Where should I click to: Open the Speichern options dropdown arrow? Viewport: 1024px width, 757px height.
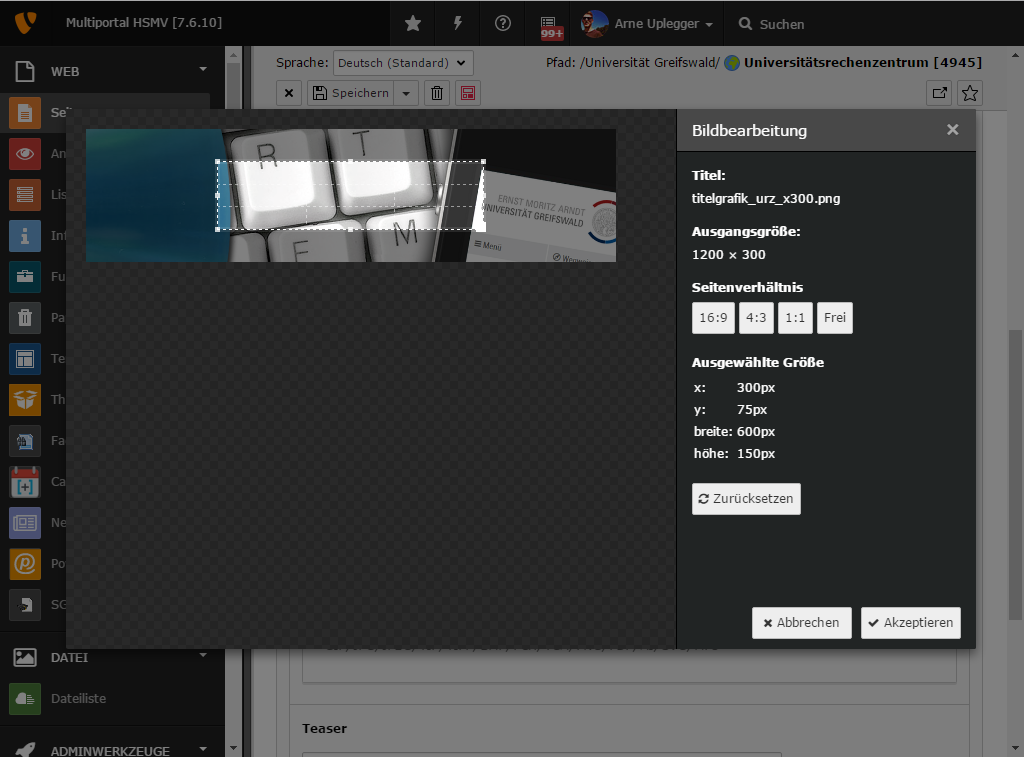[406, 93]
